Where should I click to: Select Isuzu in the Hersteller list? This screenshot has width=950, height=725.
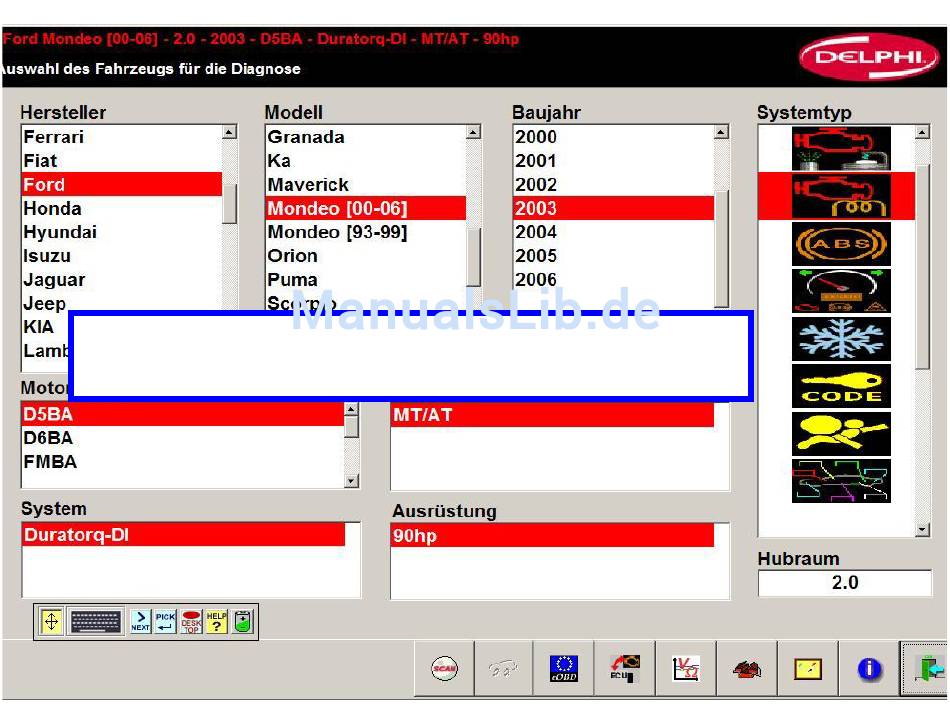point(122,256)
